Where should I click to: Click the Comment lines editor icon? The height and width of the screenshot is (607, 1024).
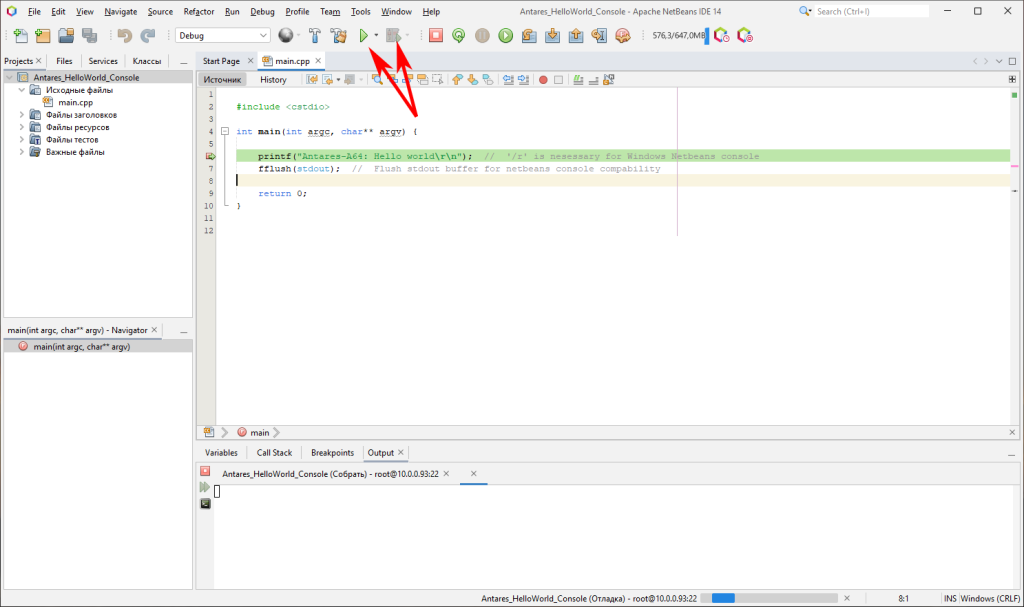coord(578,80)
